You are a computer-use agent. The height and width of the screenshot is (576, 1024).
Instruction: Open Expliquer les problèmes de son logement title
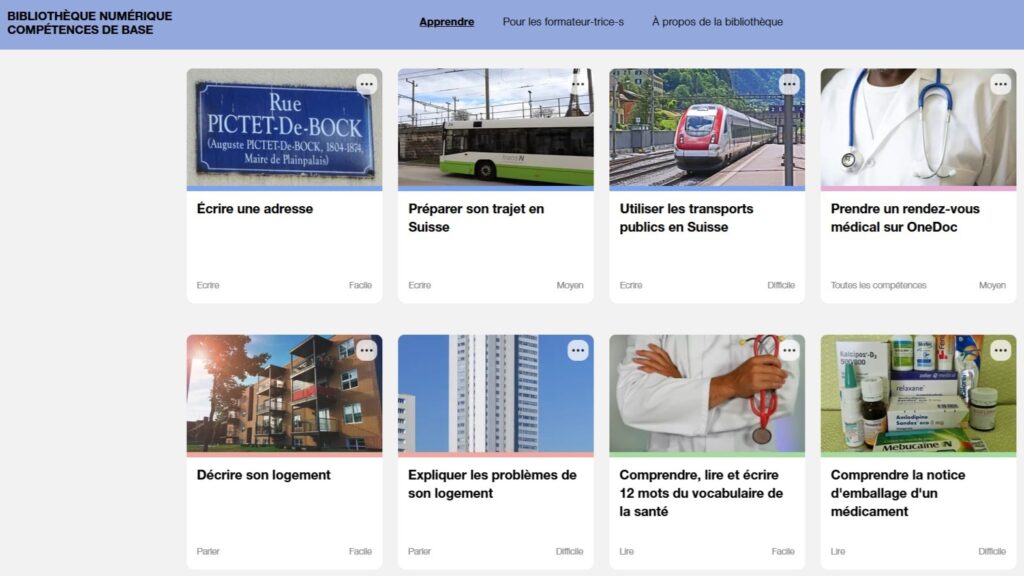492,485
